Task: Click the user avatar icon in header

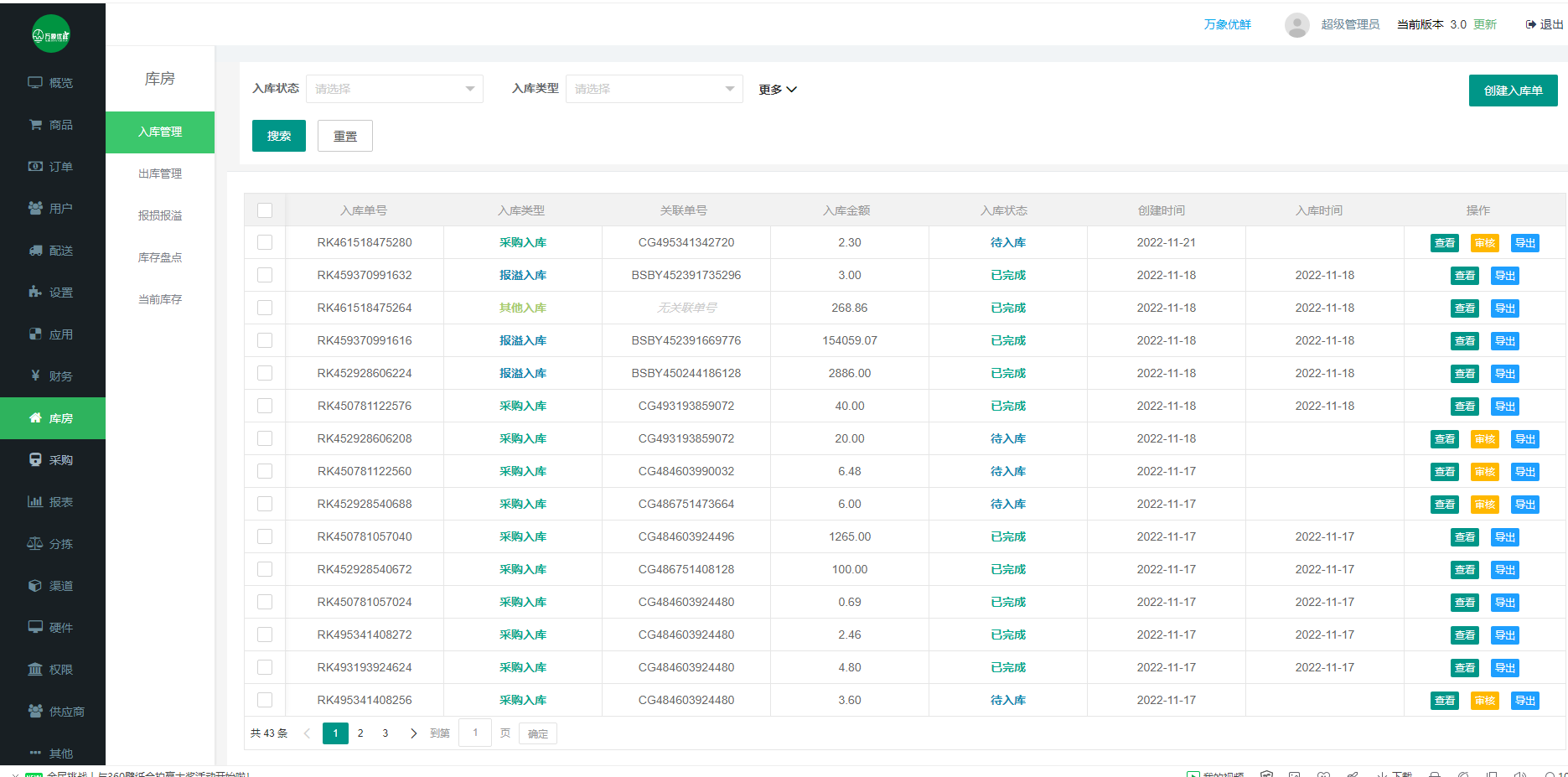Action: click(1296, 25)
